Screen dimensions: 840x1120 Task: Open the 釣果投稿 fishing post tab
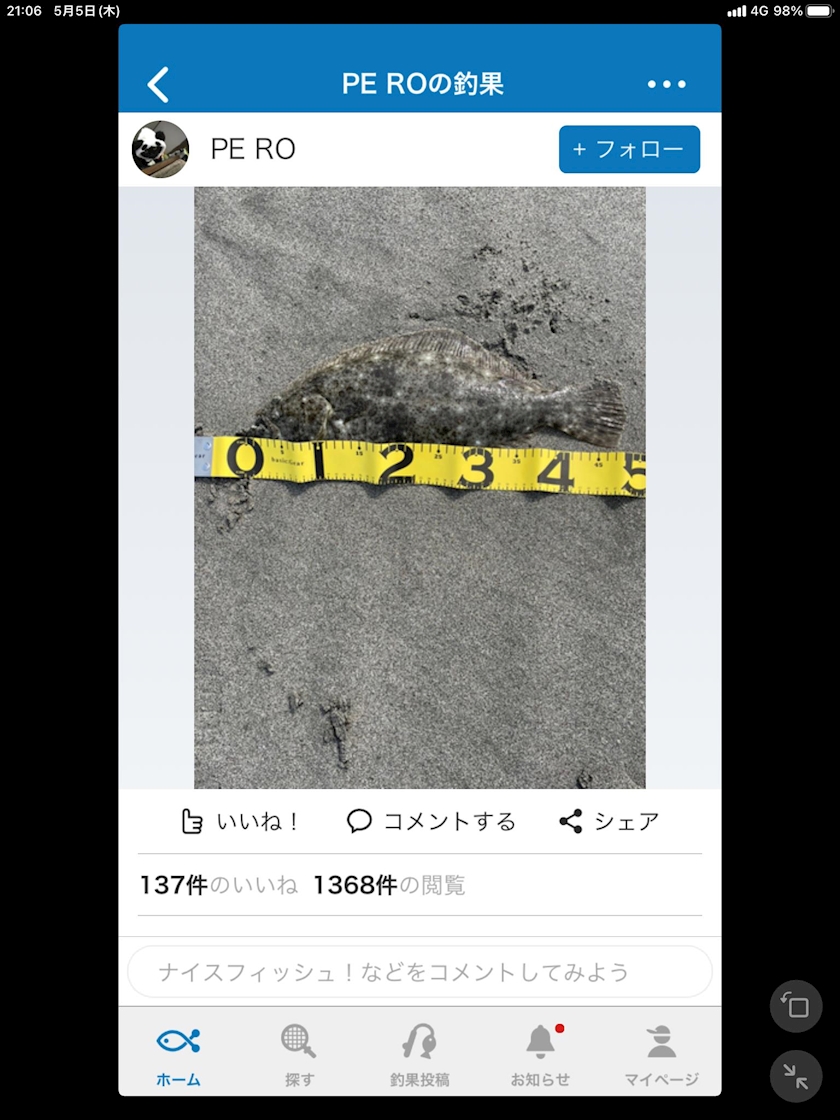tap(419, 1055)
